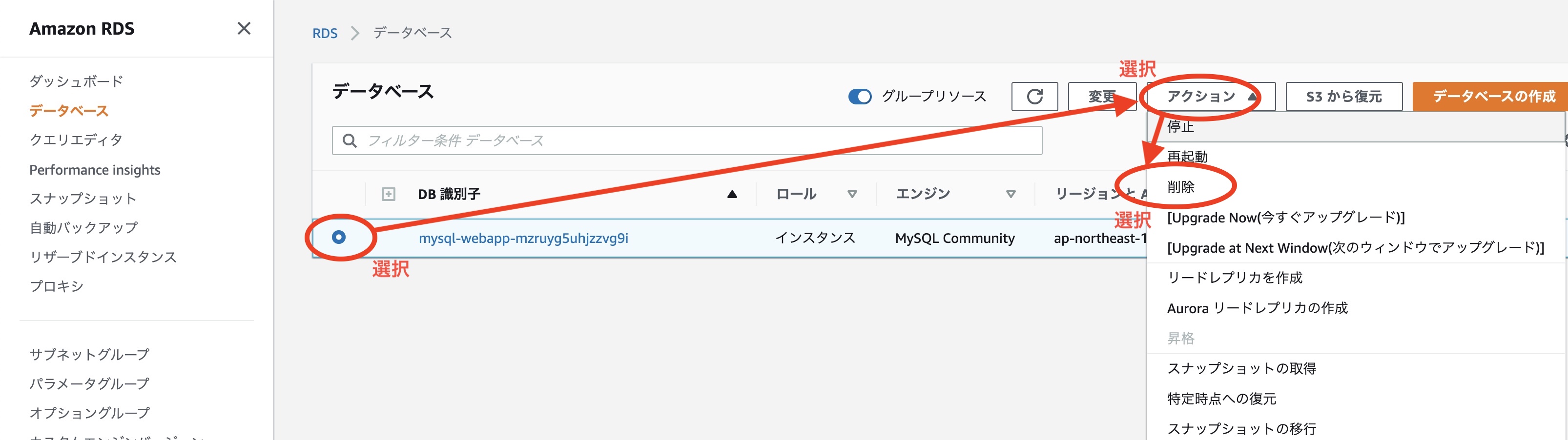
Task: Choose リードレプリカを作成 from the menu
Action: [x=1356, y=278]
